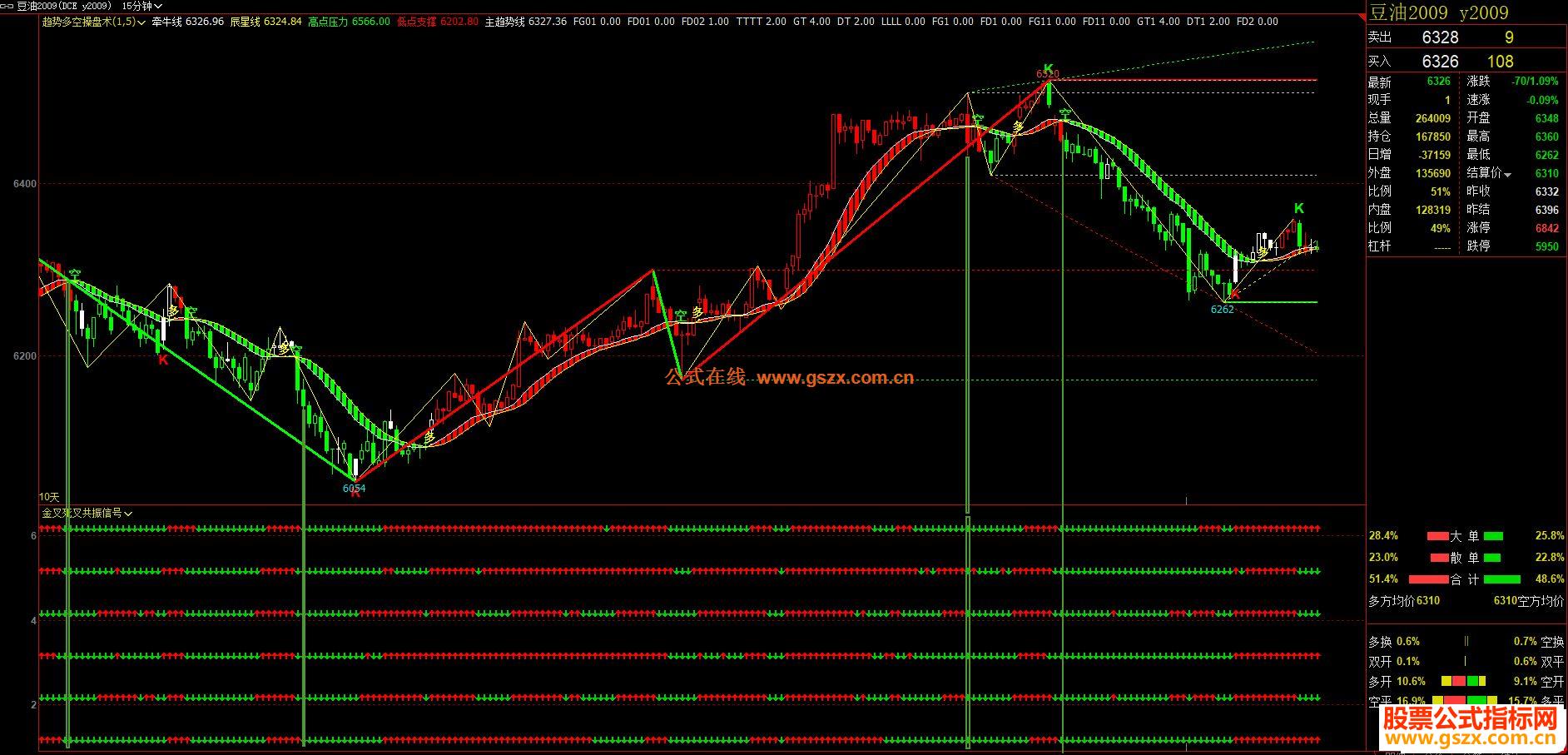Click the 开盘 value 6348
1568x755 pixels.
[x=1547, y=118]
